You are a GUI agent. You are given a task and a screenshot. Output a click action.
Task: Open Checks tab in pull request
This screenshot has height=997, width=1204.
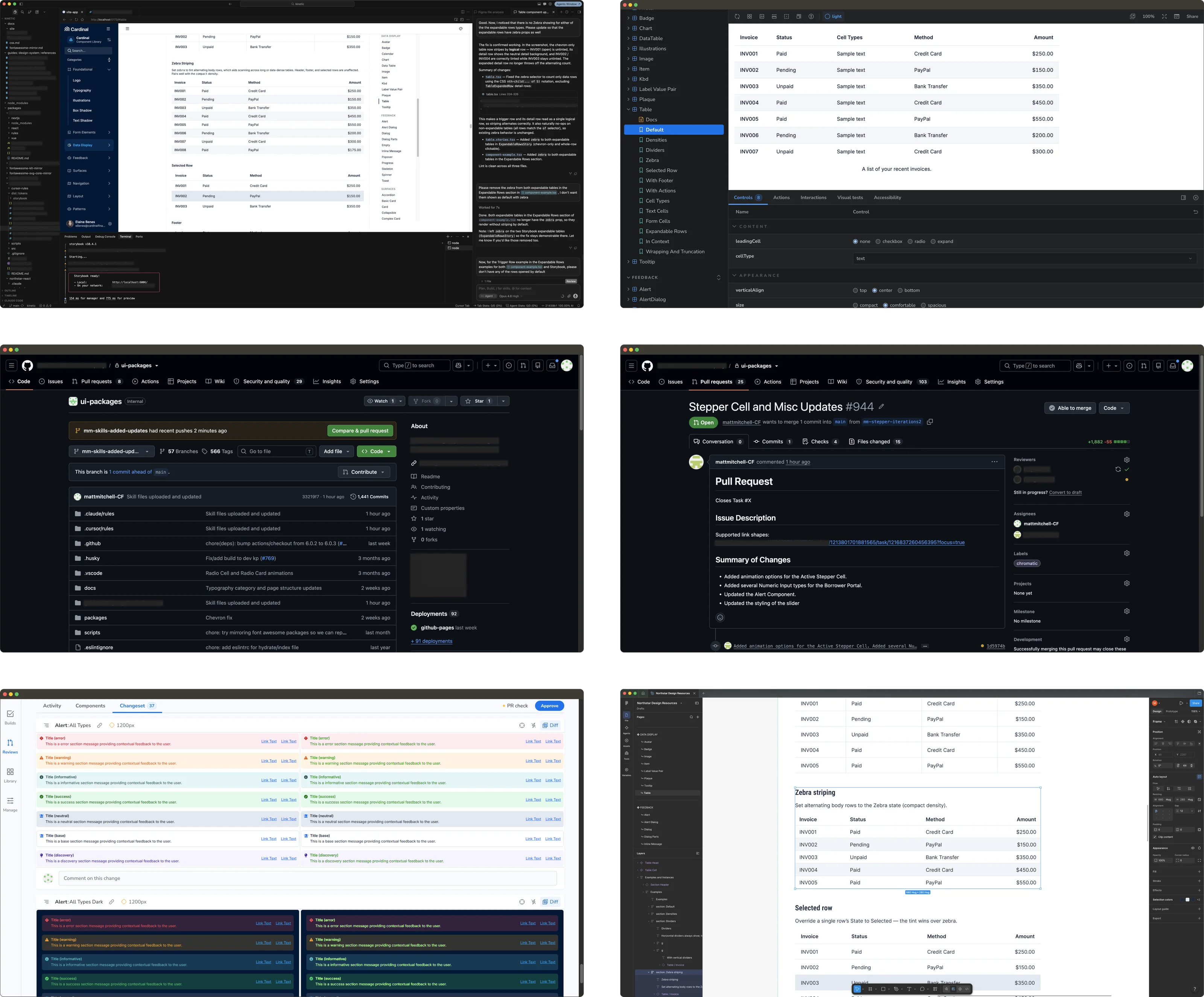pos(820,442)
